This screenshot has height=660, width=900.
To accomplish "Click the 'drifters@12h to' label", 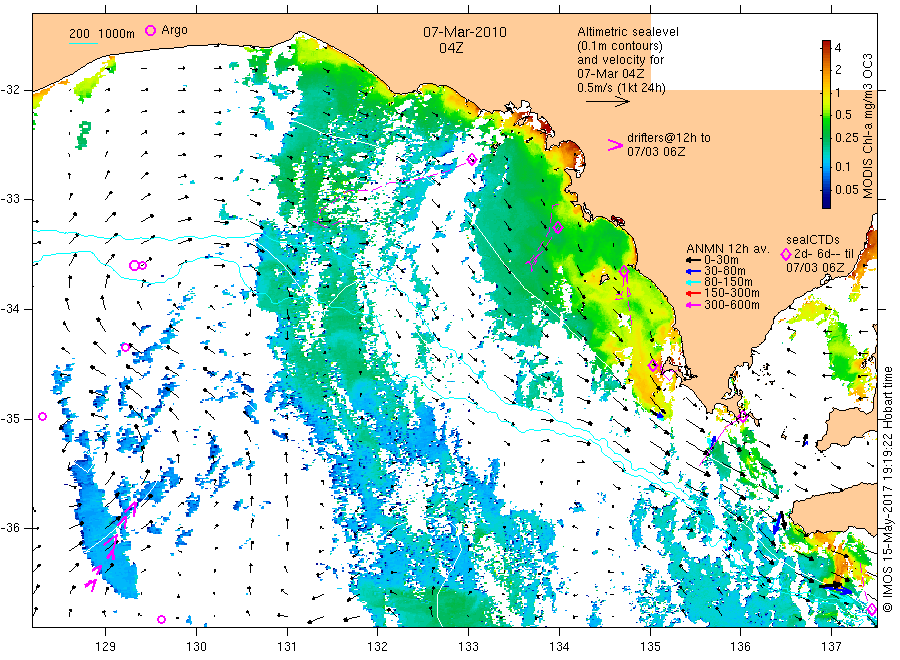I will point(669,138).
